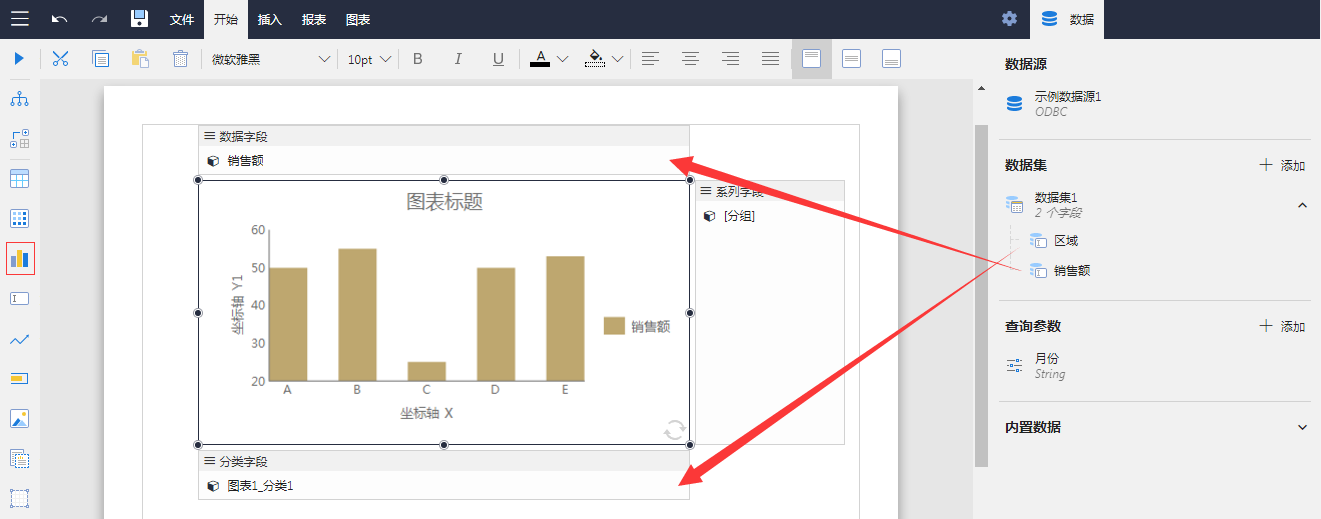
Task: Open the 微软雅黑 font family dropdown
Action: click(270, 59)
